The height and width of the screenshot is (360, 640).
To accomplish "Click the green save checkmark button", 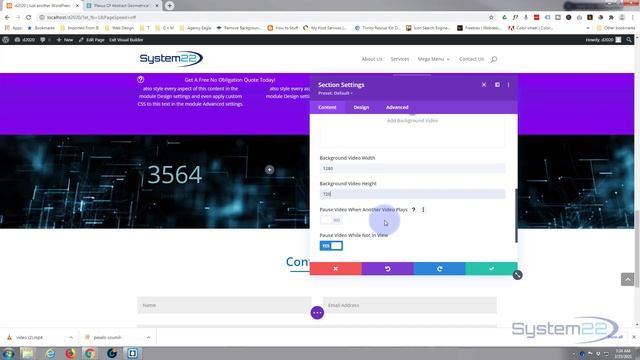I will [x=491, y=269].
